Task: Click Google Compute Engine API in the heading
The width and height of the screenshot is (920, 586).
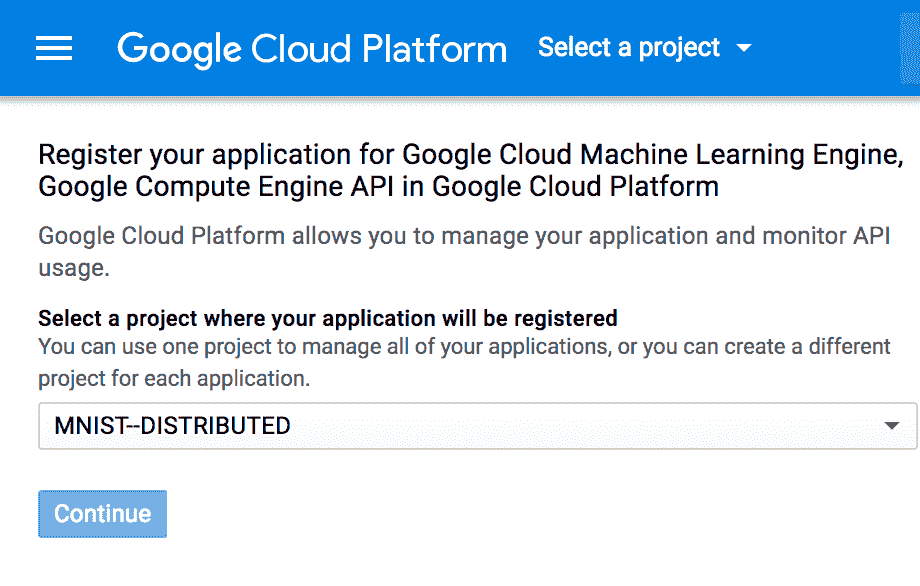Action: pos(217,187)
